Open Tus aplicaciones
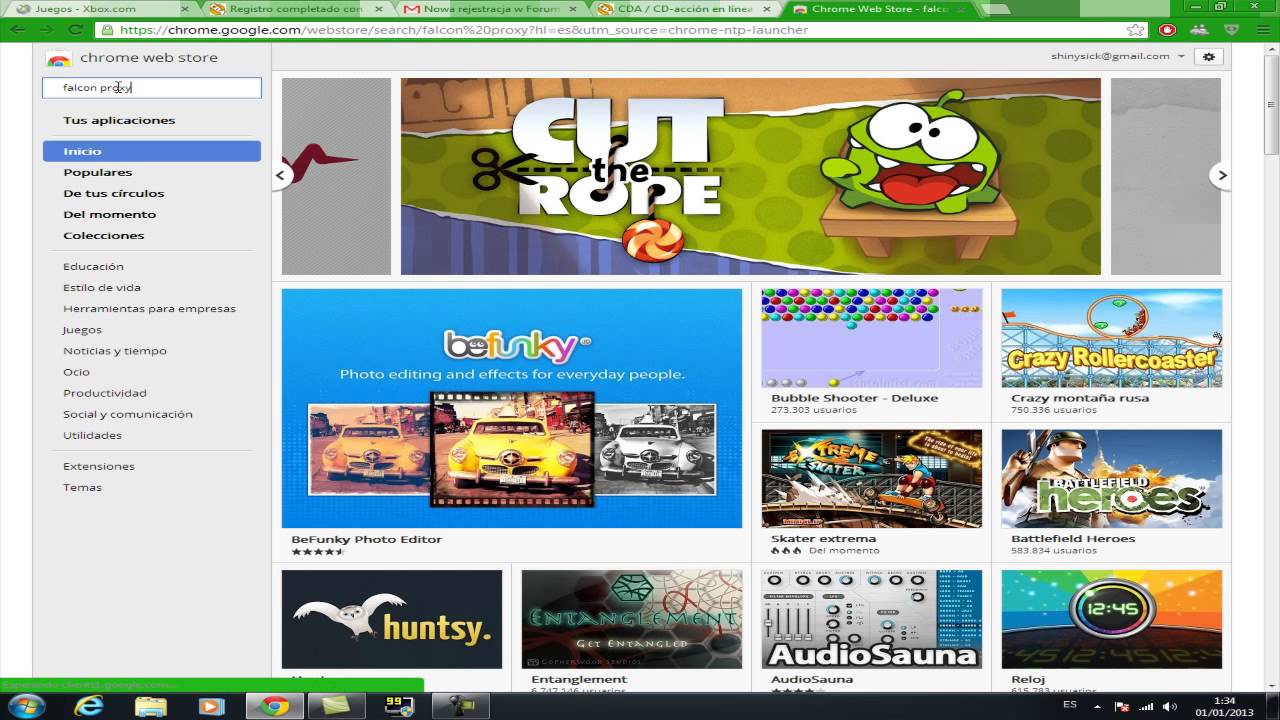Viewport: 1280px width, 720px height. pos(119,120)
